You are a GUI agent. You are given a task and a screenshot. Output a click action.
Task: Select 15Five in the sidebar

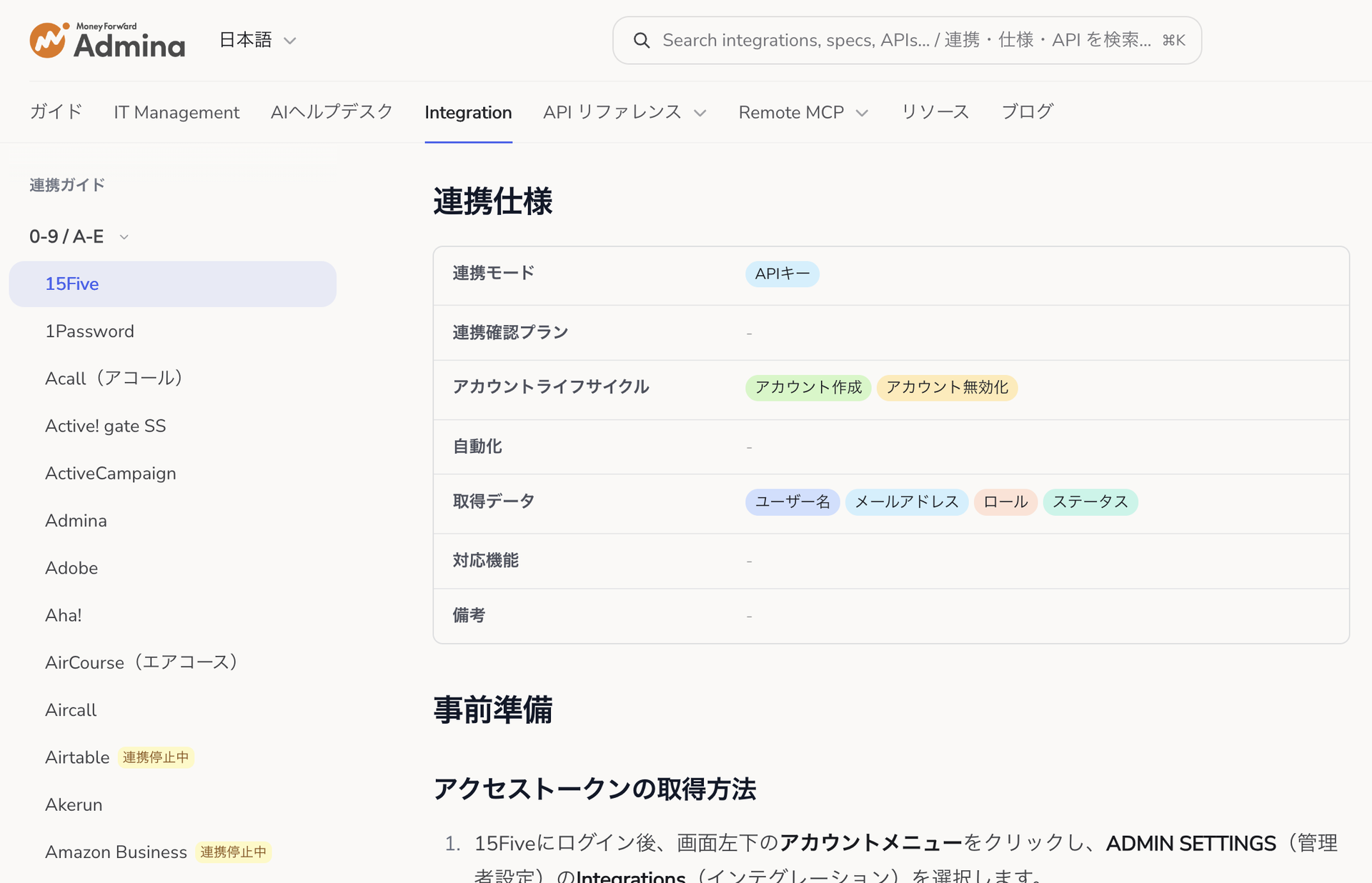[172, 284]
